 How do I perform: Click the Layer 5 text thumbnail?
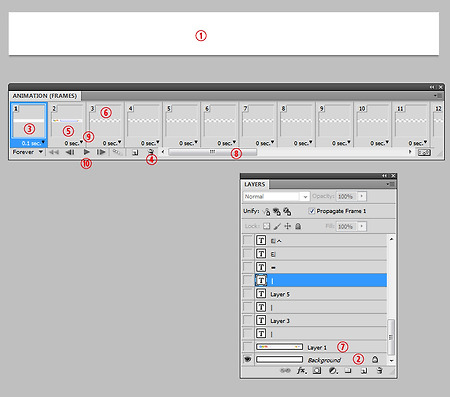click(261, 294)
